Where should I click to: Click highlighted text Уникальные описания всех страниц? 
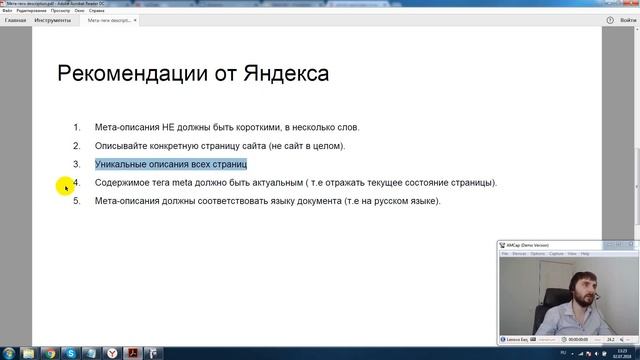171,164
